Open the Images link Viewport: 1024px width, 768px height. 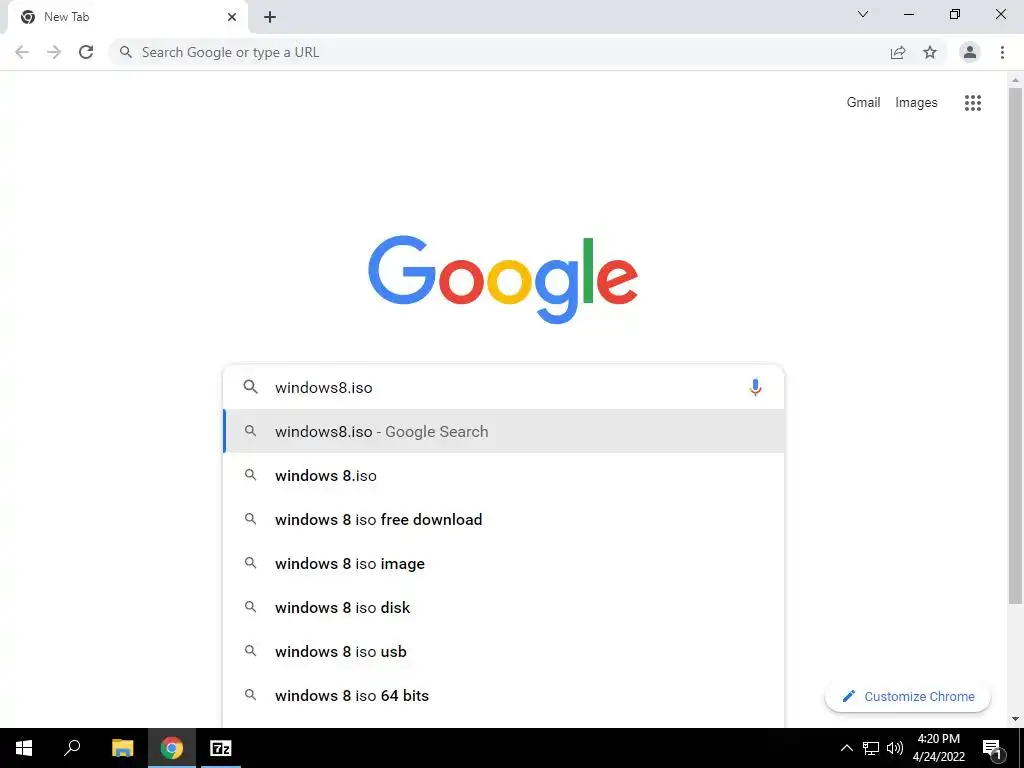916,103
